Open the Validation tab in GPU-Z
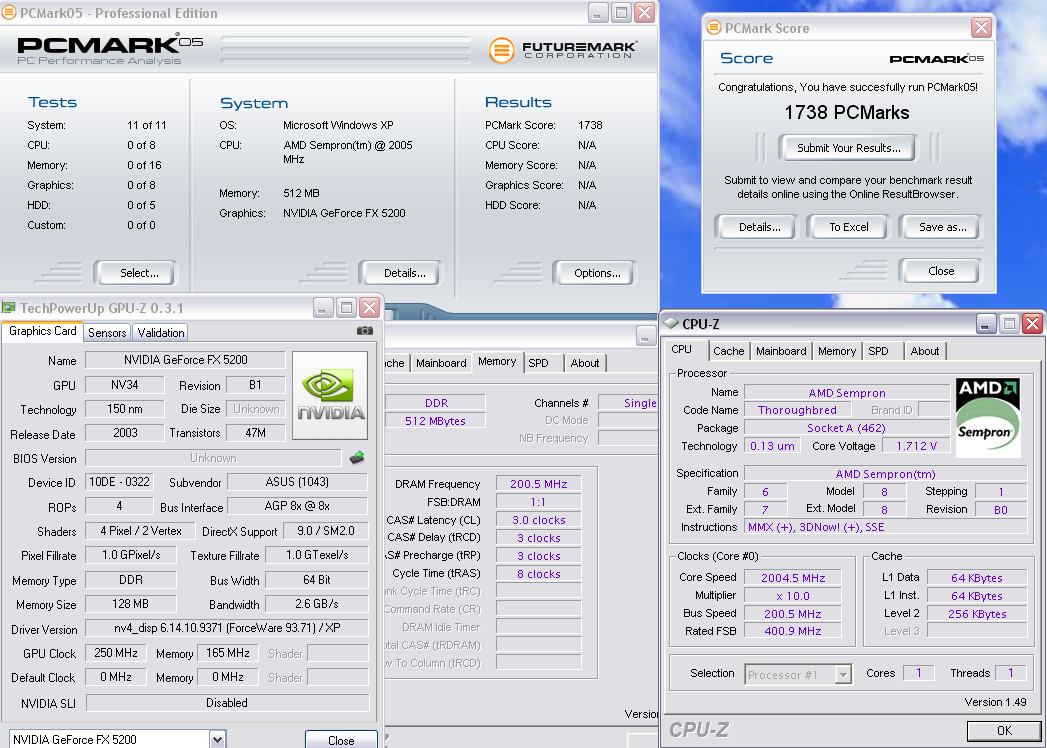Screen dimensions: 1047x748 coord(160,333)
